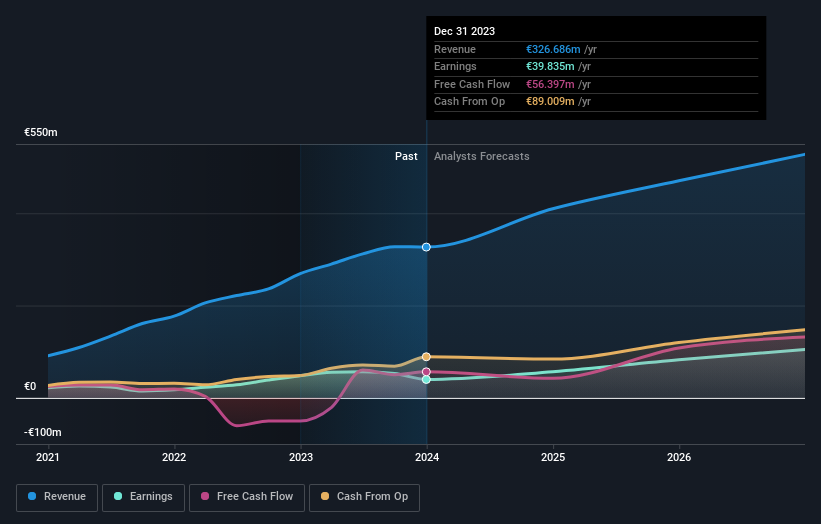
Task: Click the Dec 31 2023 tooltip date
Action: coord(464,31)
